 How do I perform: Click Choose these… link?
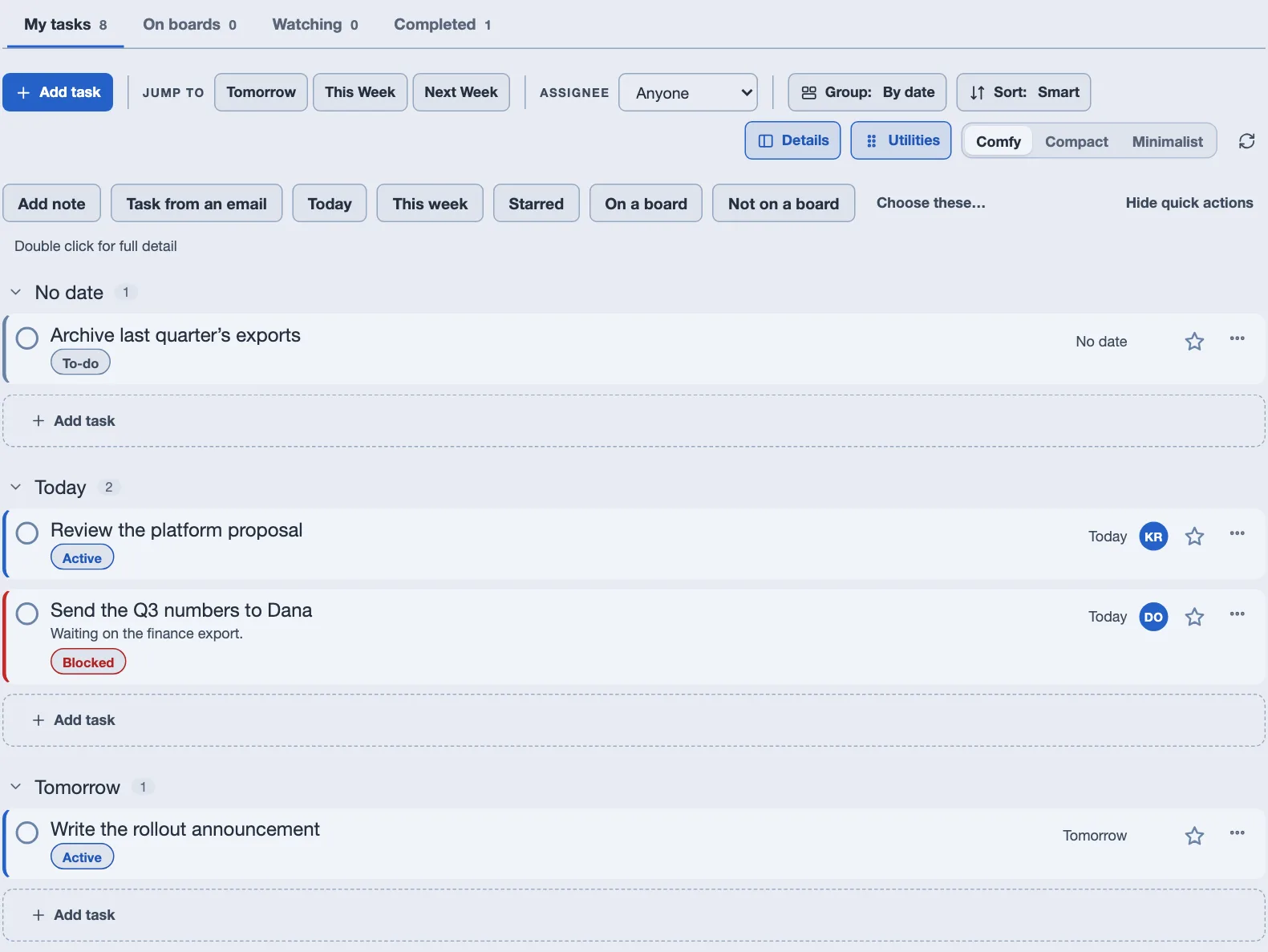point(930,203)
